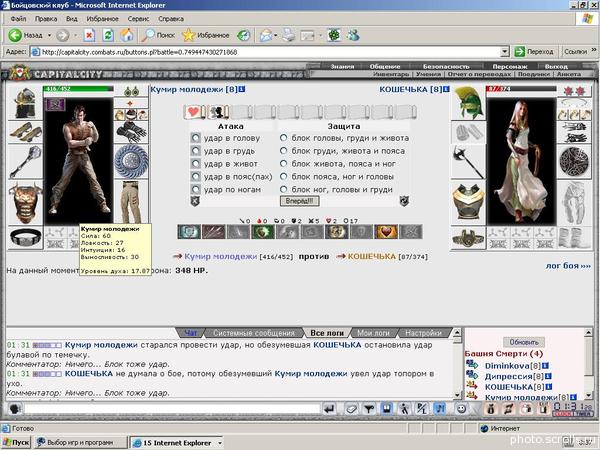The width and height of the screenshot is (600, 450).
Task: Select attack 'удар в грудь'
Action: point(195,150)
